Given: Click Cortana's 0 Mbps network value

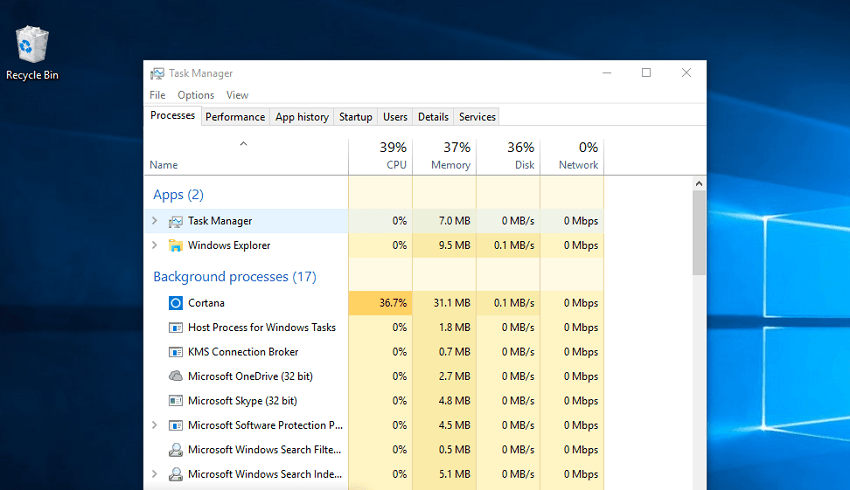Looking at the screenshot, I should [x=581, y=303].
